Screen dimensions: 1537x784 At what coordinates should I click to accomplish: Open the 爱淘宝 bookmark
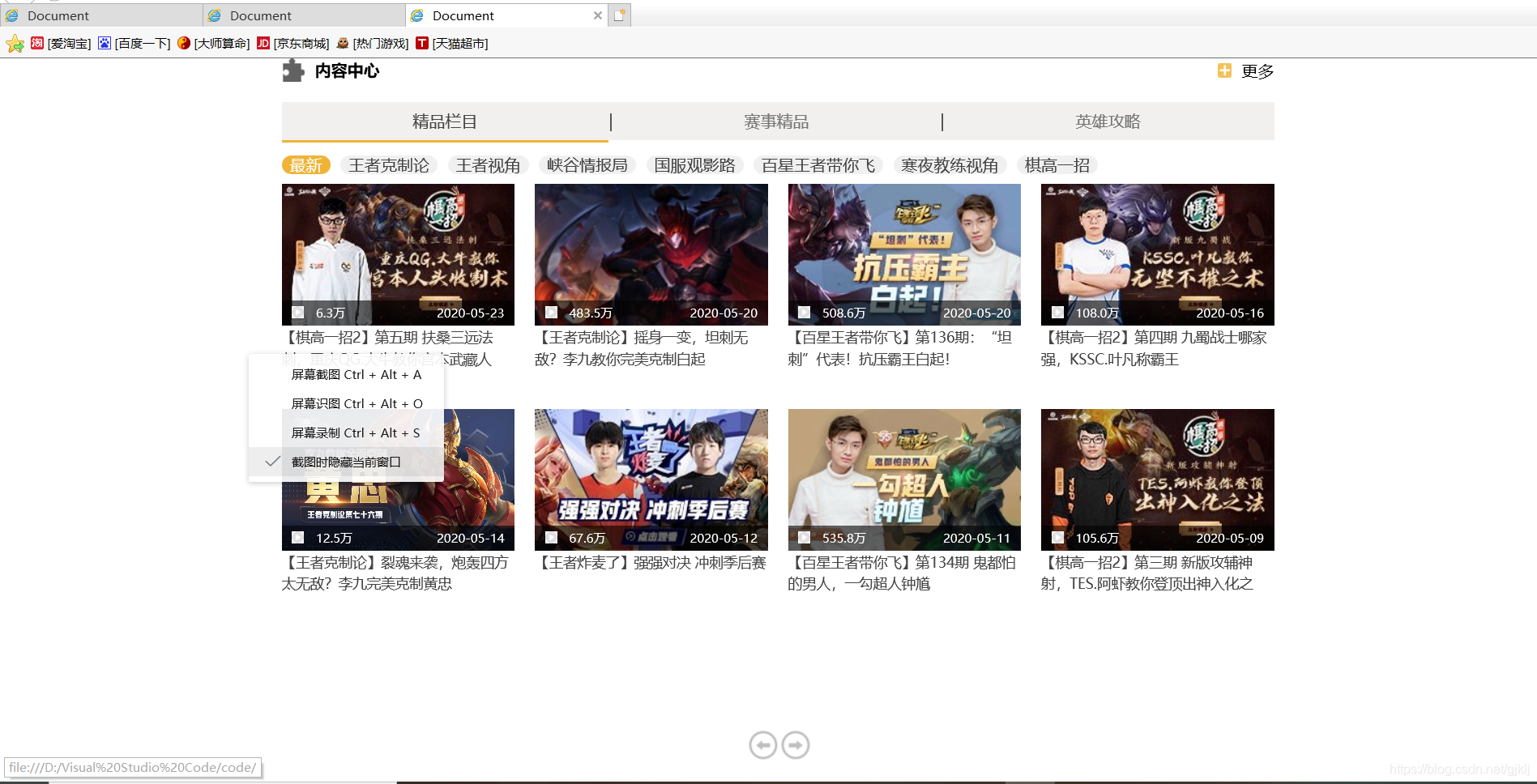[x=61, y=44]
